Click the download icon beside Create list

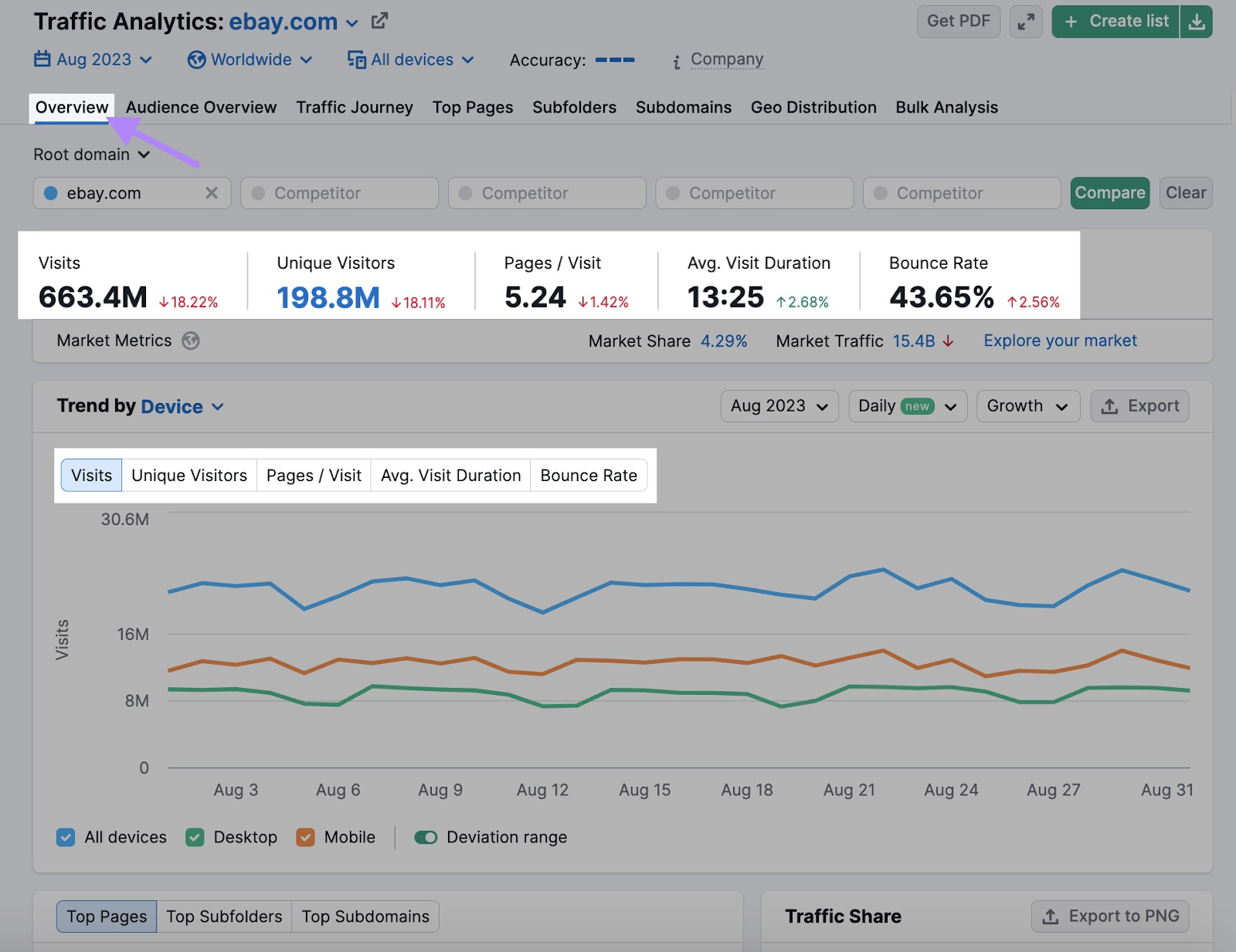pyautogui.click(x=1197, y=22)
